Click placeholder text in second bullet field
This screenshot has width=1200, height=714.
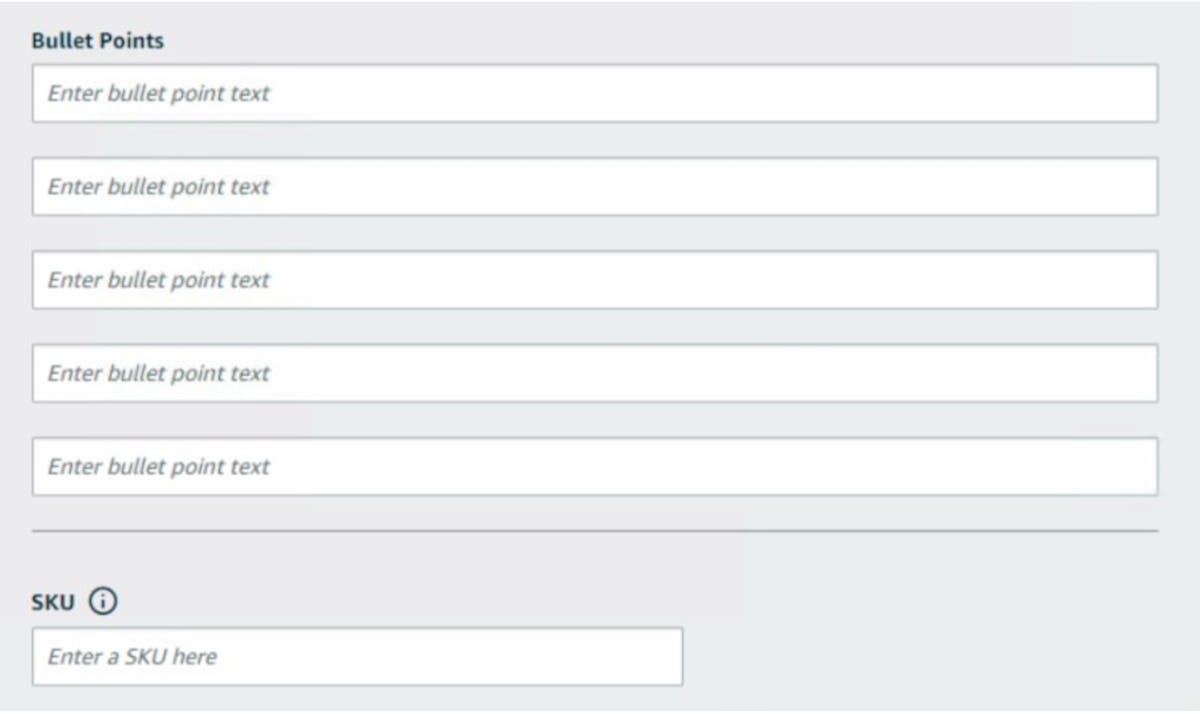[x=159, y=187]
